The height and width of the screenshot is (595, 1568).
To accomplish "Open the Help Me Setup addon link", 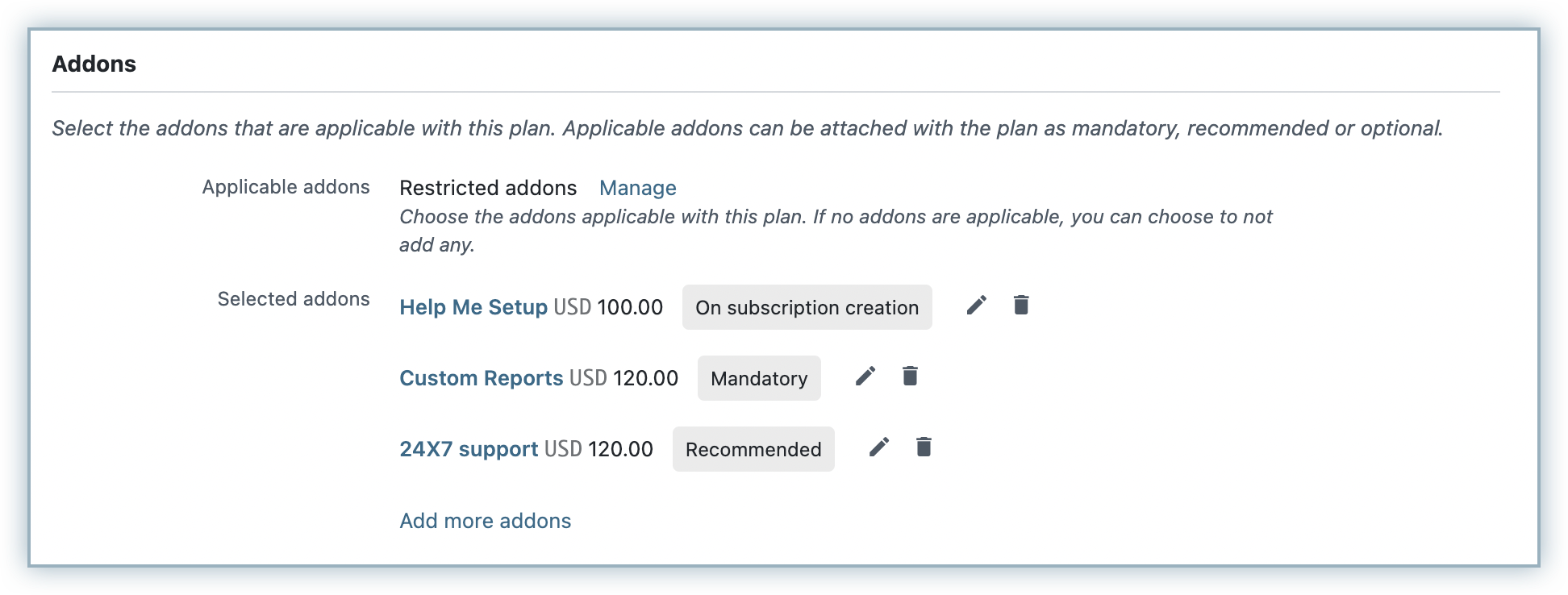I will [x=473, y=307].
